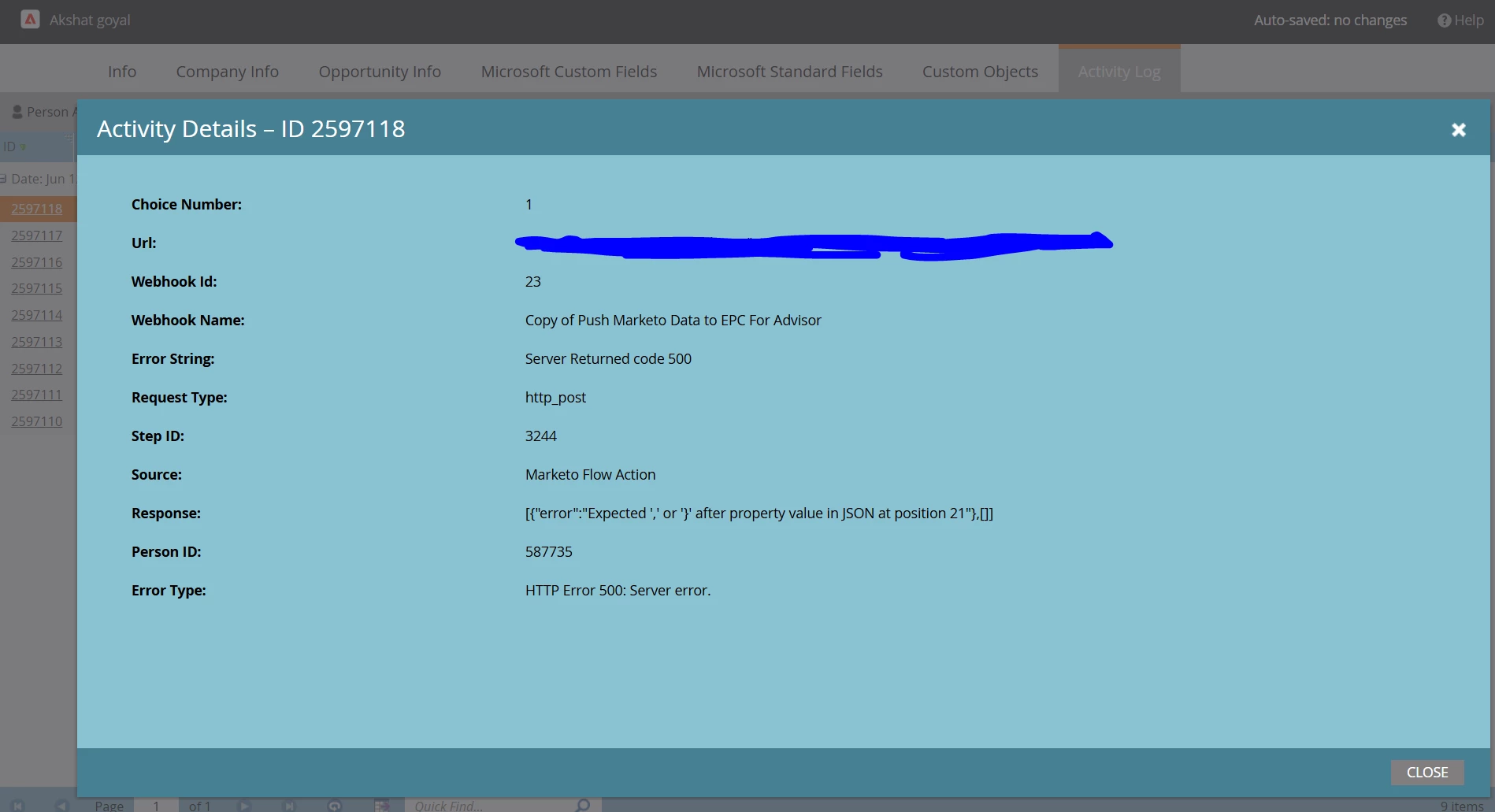The width and height of the screenshot is (1495, 812).
Task: Open the Help menu
Action: pyautogui.click(x=1461, y=20)
